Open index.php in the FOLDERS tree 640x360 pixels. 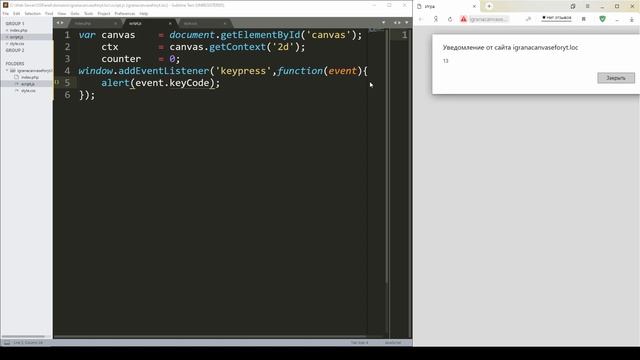click(30, 77)
